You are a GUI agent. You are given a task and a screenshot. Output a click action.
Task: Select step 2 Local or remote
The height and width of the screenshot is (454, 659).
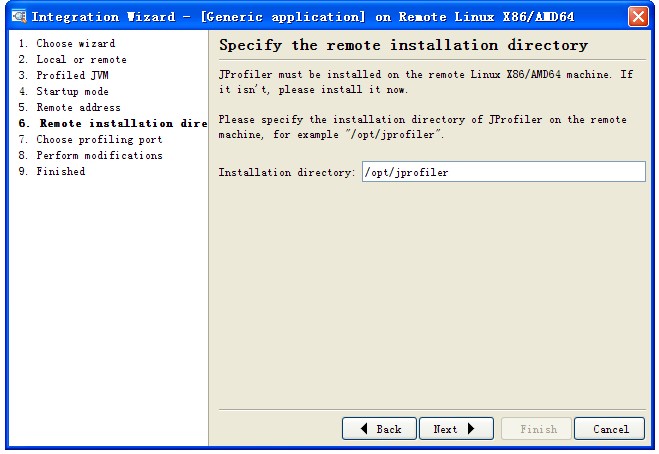point(72,59)
